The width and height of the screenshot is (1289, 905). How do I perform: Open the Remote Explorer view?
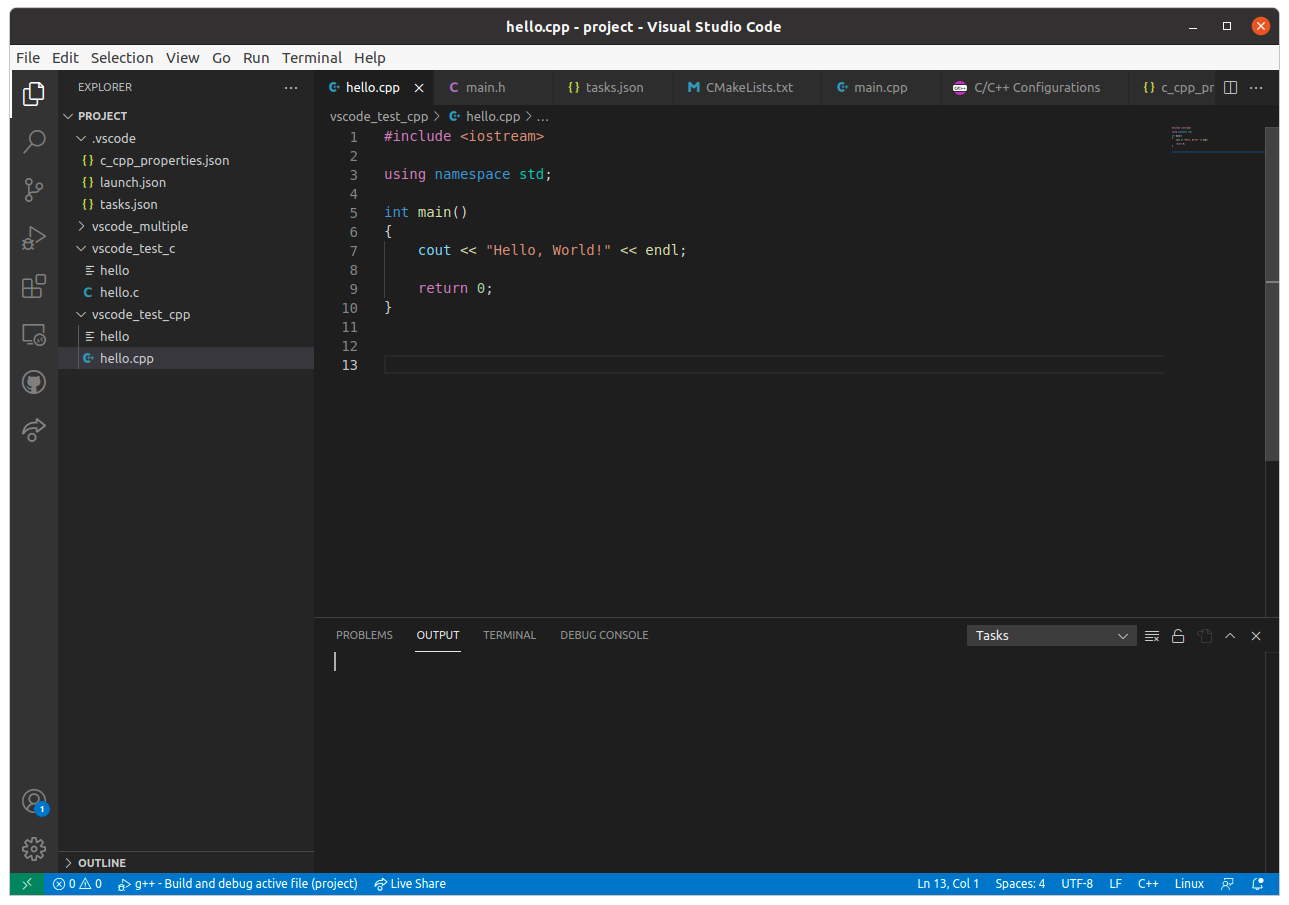(34, 335)
